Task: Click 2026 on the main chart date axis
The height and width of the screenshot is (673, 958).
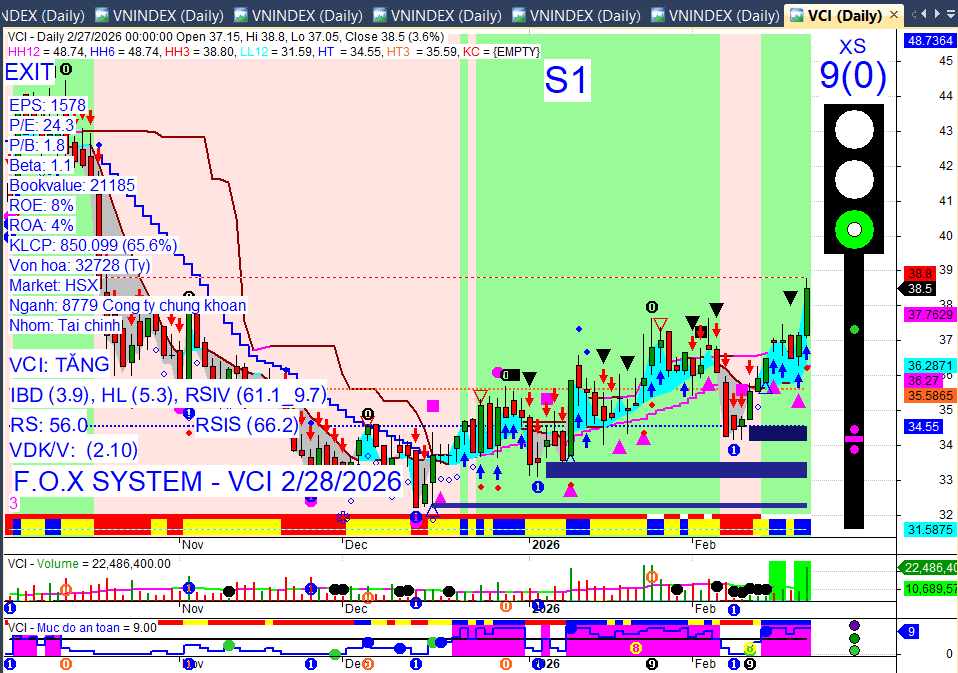Action: click(x=546, y=545)
